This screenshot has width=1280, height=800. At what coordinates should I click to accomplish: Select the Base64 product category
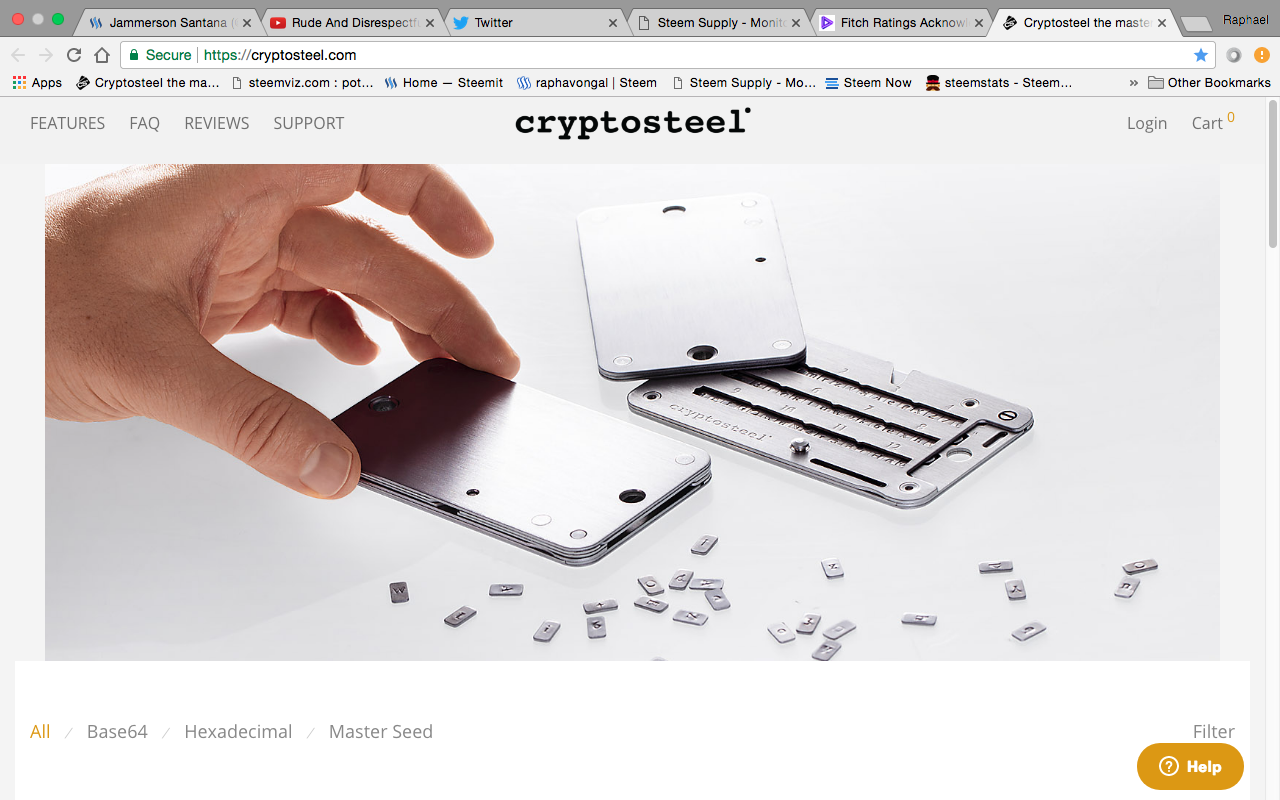coord(117,732)
